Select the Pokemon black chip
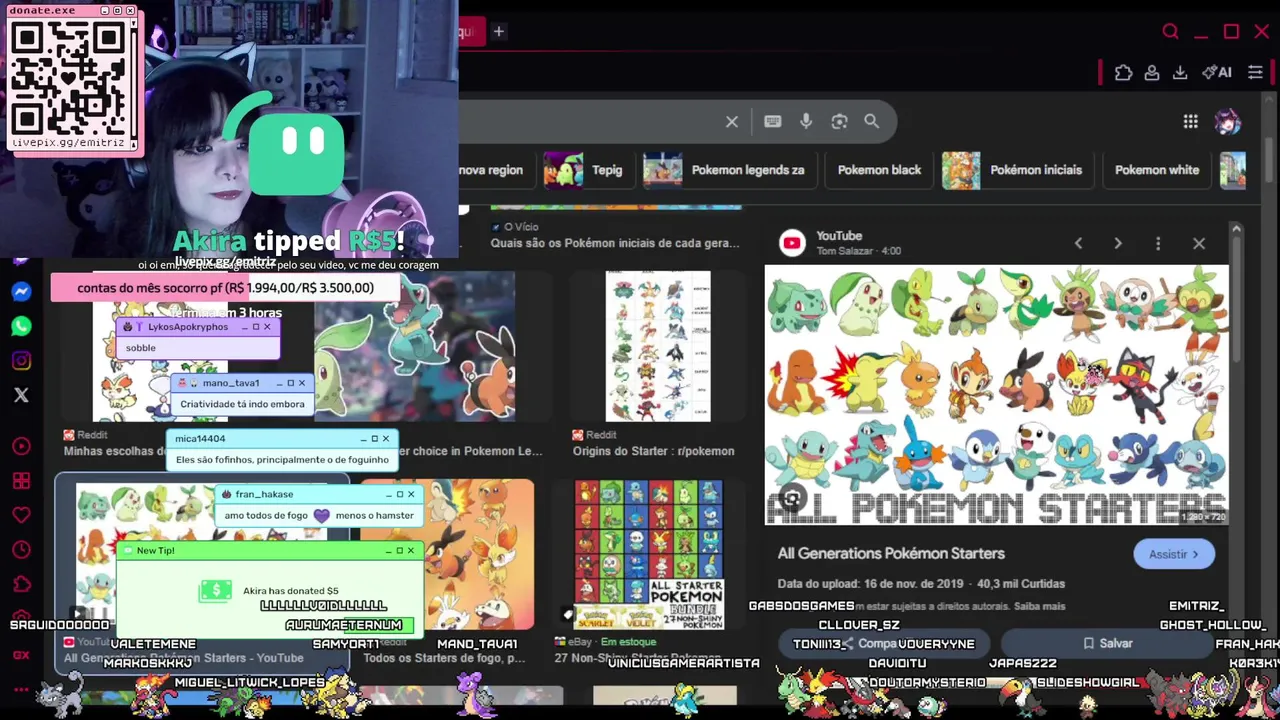The width and height of the screenshot is (1280, 720). 879,170
